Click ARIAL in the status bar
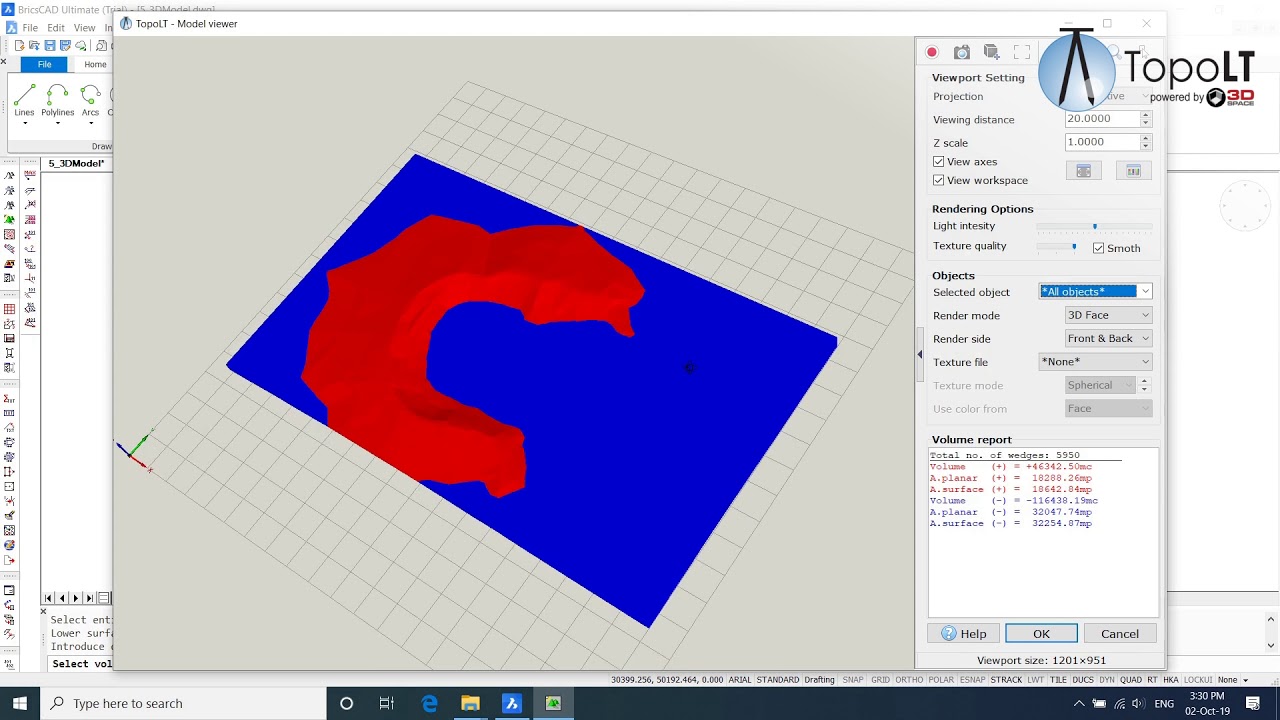1280x720 pixels. (740, 680)
